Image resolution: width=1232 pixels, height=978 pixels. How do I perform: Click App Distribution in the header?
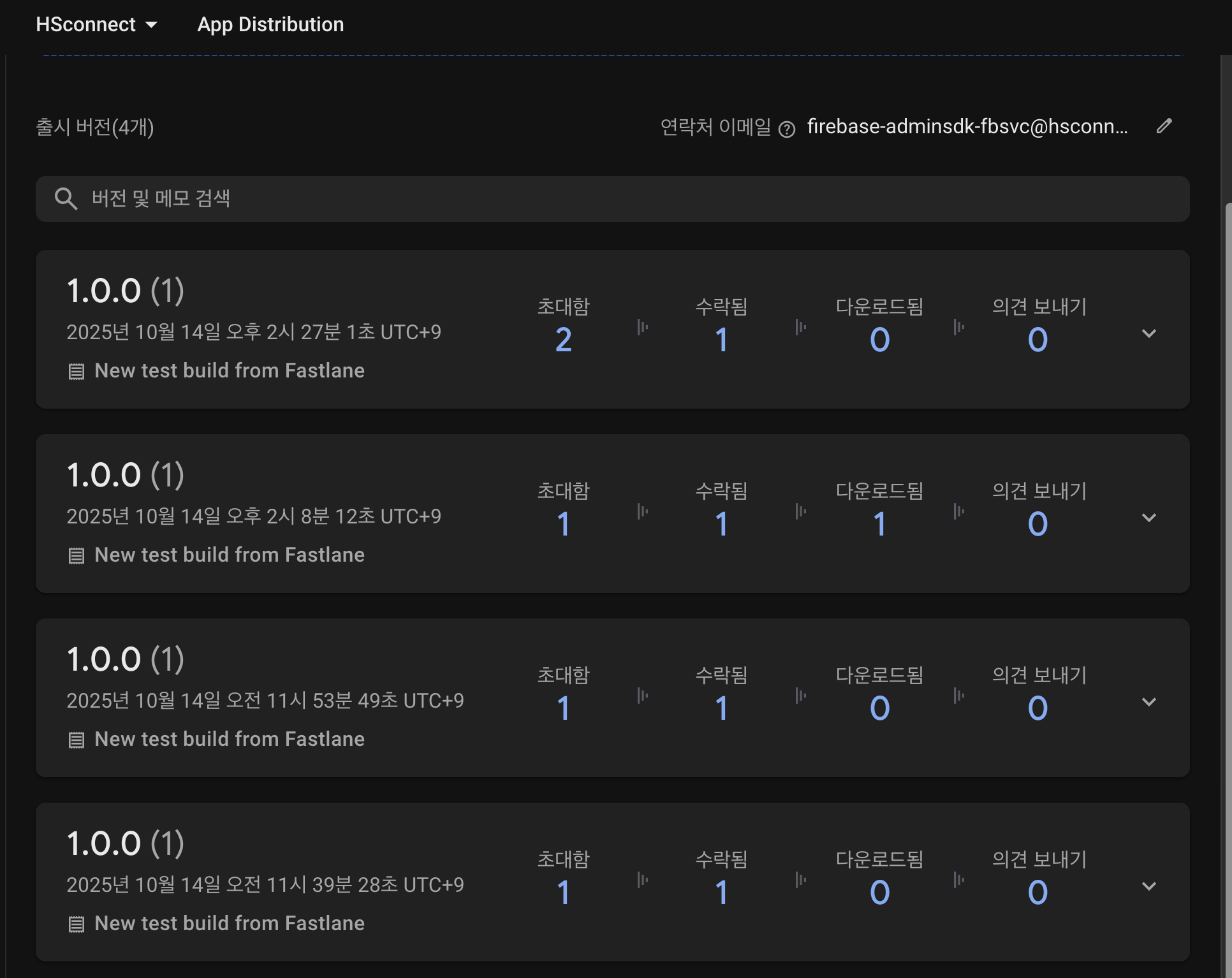pyautogui.click(x=270, y=25)
